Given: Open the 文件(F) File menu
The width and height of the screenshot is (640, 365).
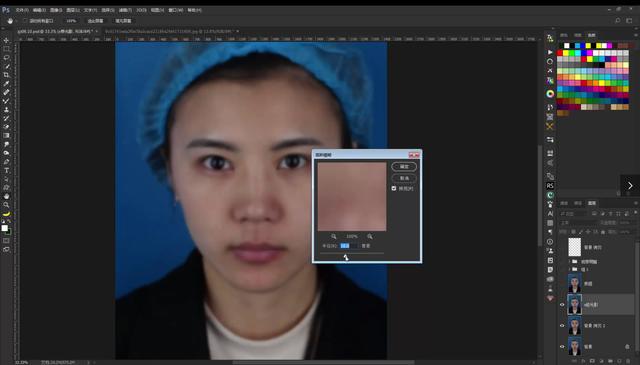Looking at the screenshot, I should (x=22, y=10).
